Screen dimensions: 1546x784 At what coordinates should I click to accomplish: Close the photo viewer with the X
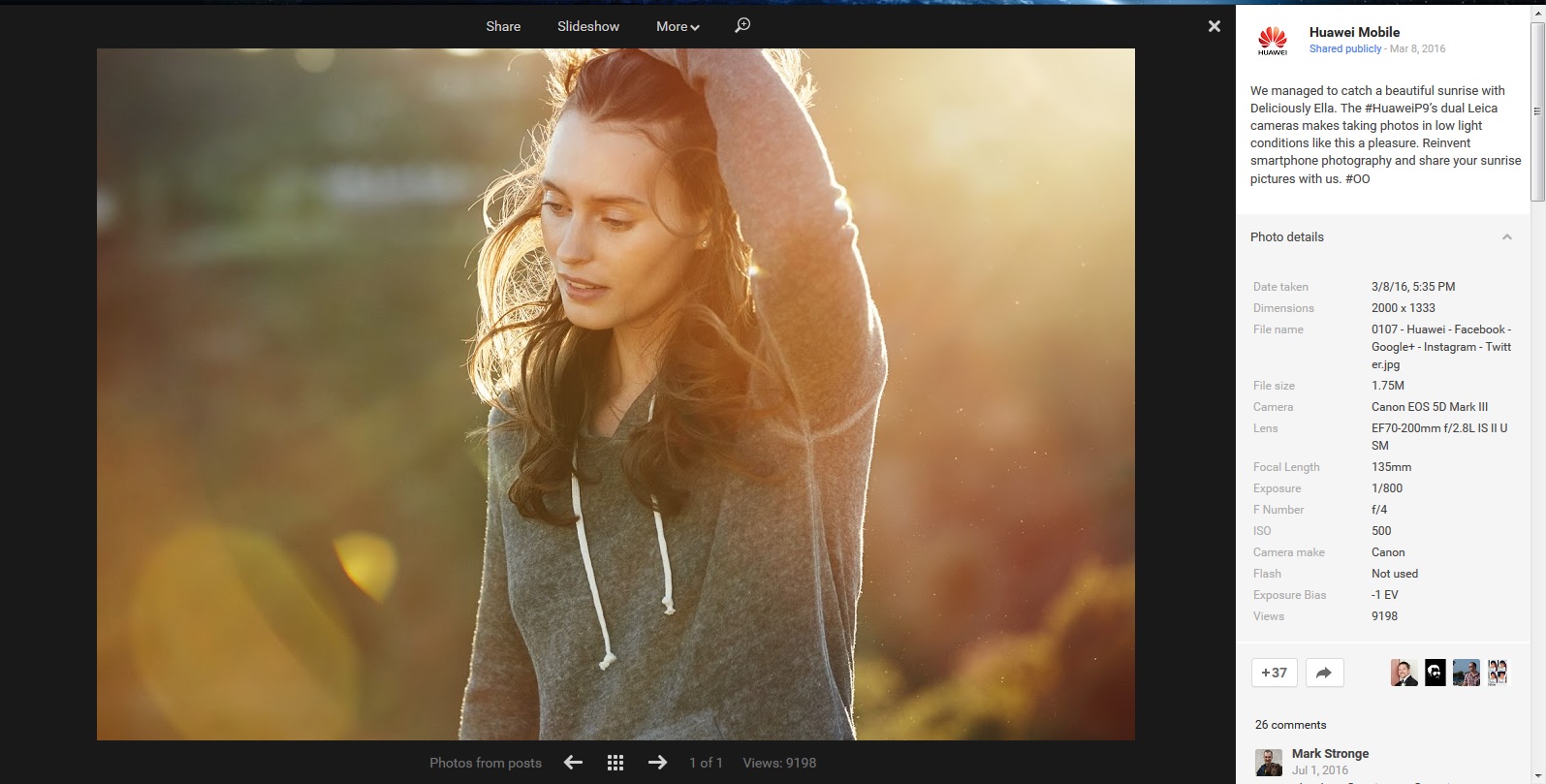tap(1214, 26)
